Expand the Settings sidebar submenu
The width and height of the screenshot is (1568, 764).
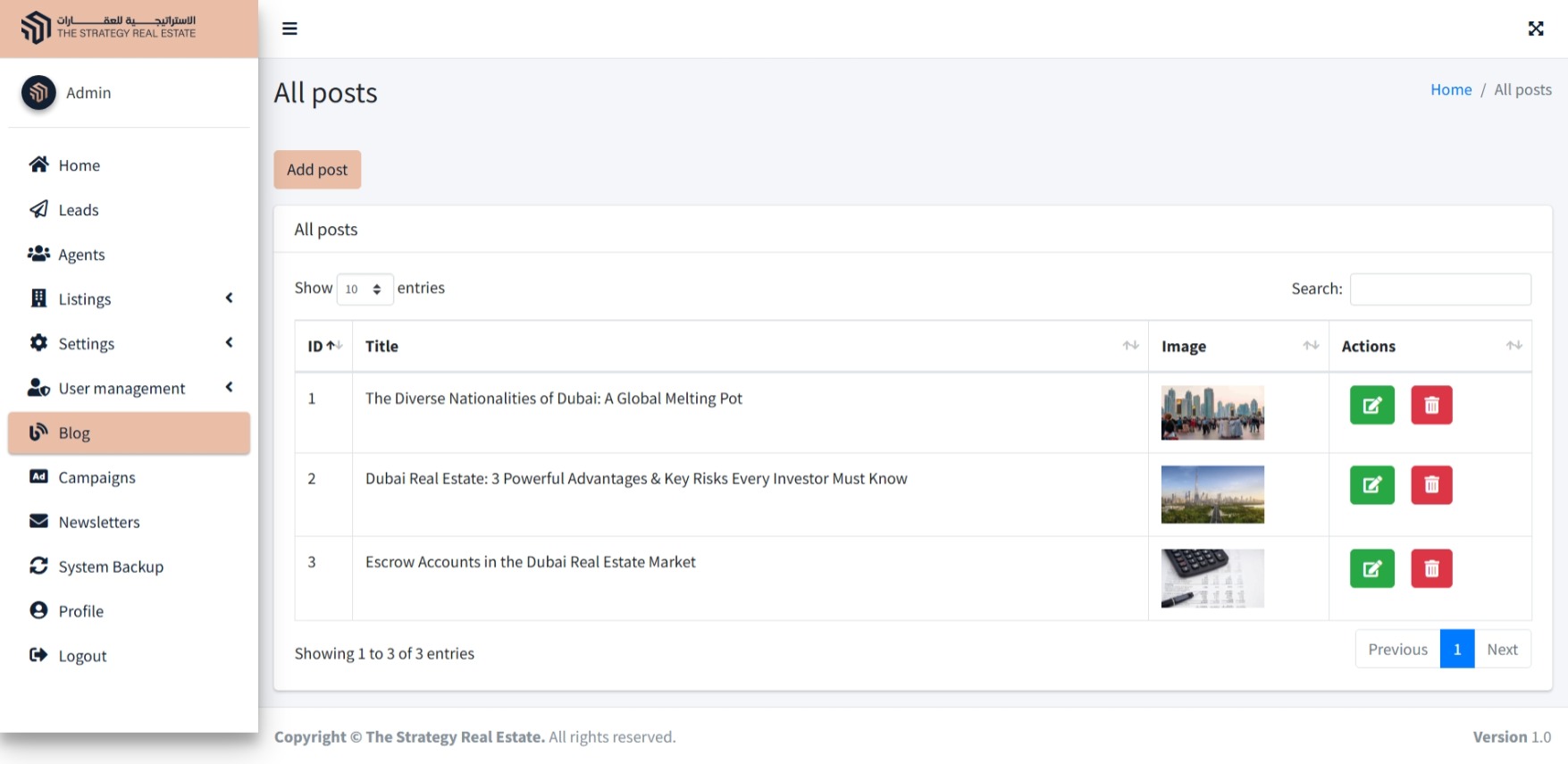pos(130,344)
